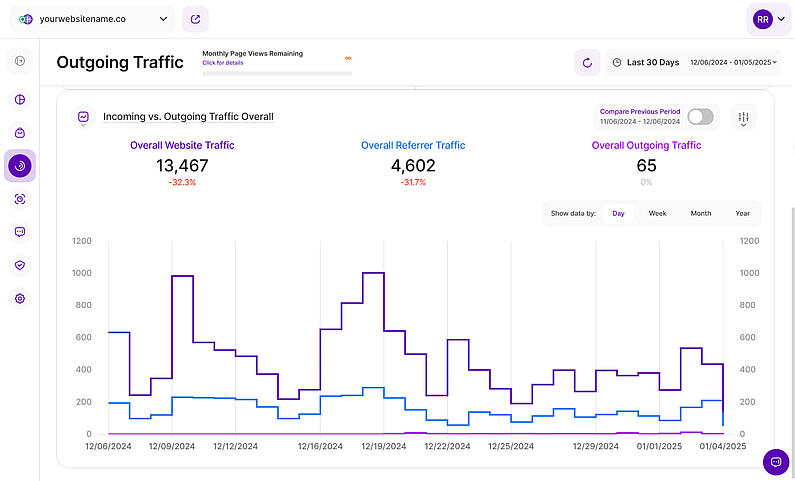Click the monthly page views progress bar

click(277, 73)
